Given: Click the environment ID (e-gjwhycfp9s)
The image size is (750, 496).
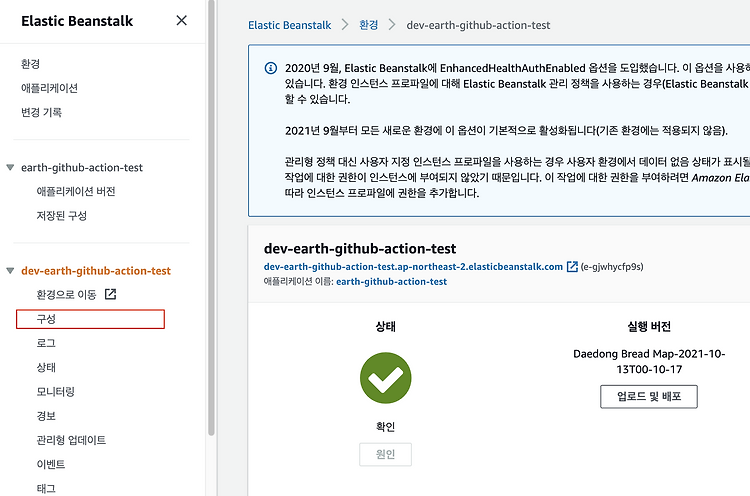Looking at the screenshot, I should [x=612, y=267].
